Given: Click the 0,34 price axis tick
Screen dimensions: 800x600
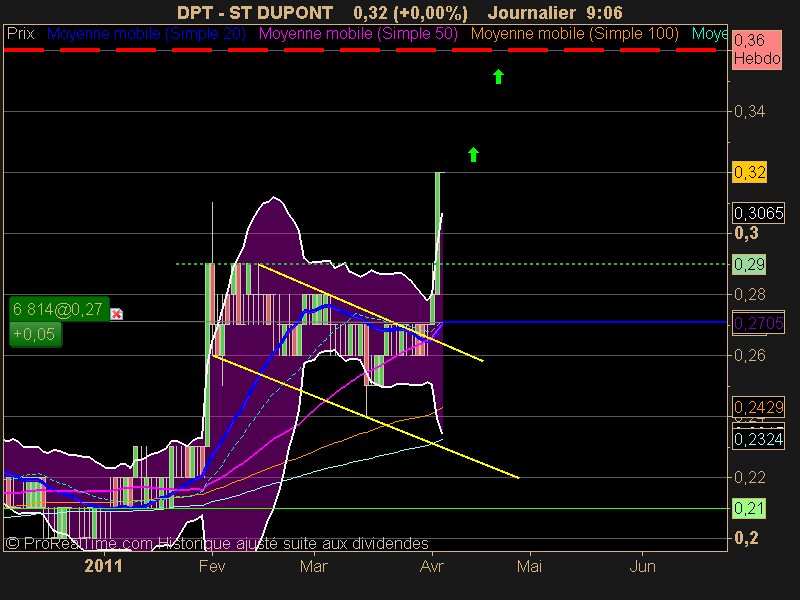Looking at the screenshot, I should [749, 111].
